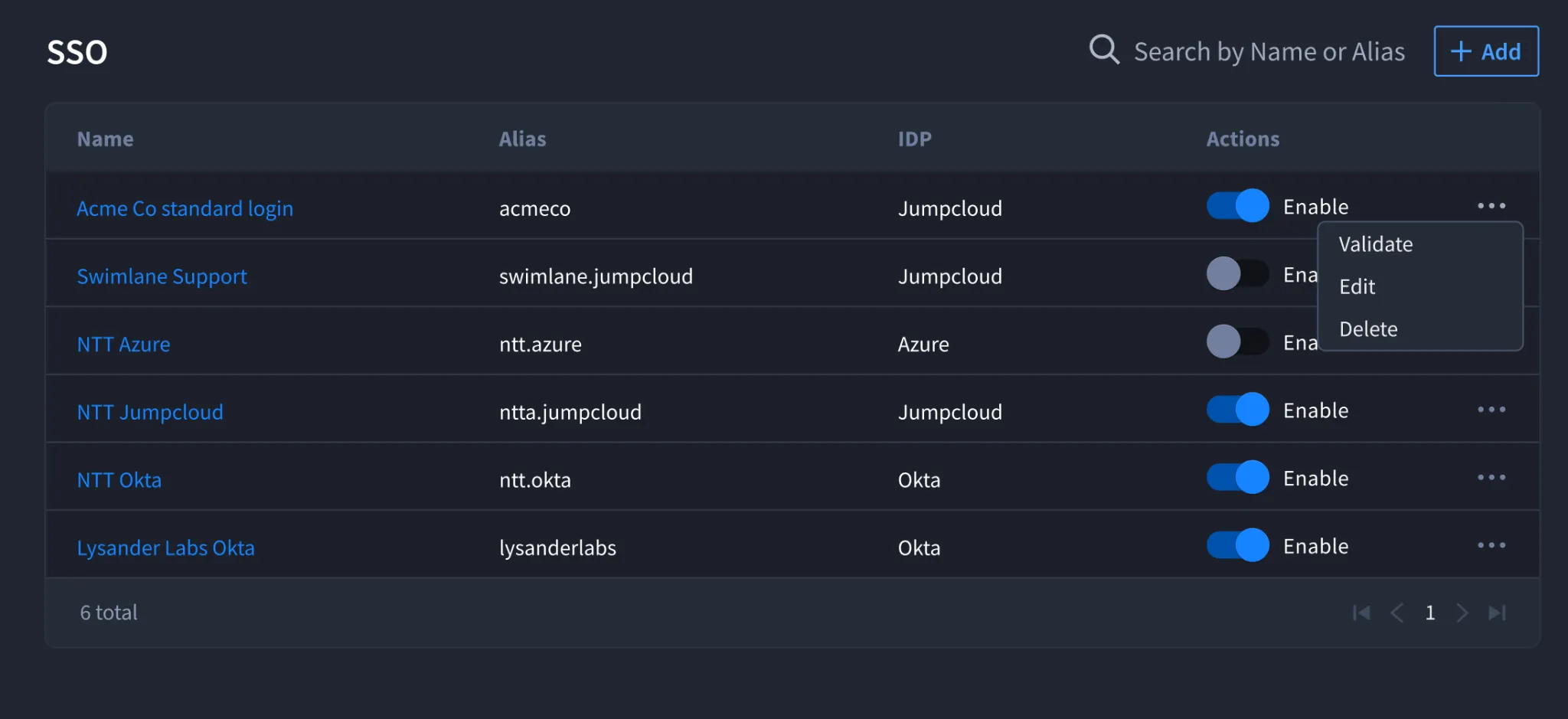Go to first page icon

(x=1361, y=613)
